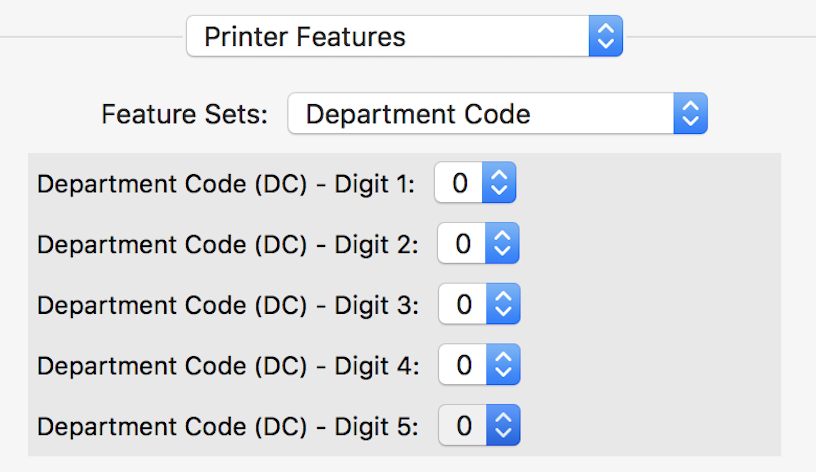The height and width of the screenshot is (472, 816).
Task: Click the Department Code Digit 3 label
Action: coord(227,304)
